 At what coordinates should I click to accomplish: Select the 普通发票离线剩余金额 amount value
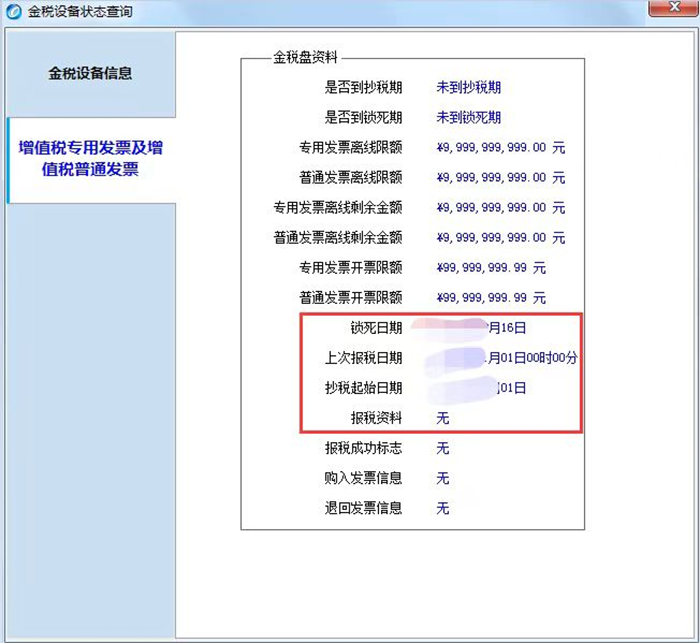pyautogui.click(x=500, y=238)
